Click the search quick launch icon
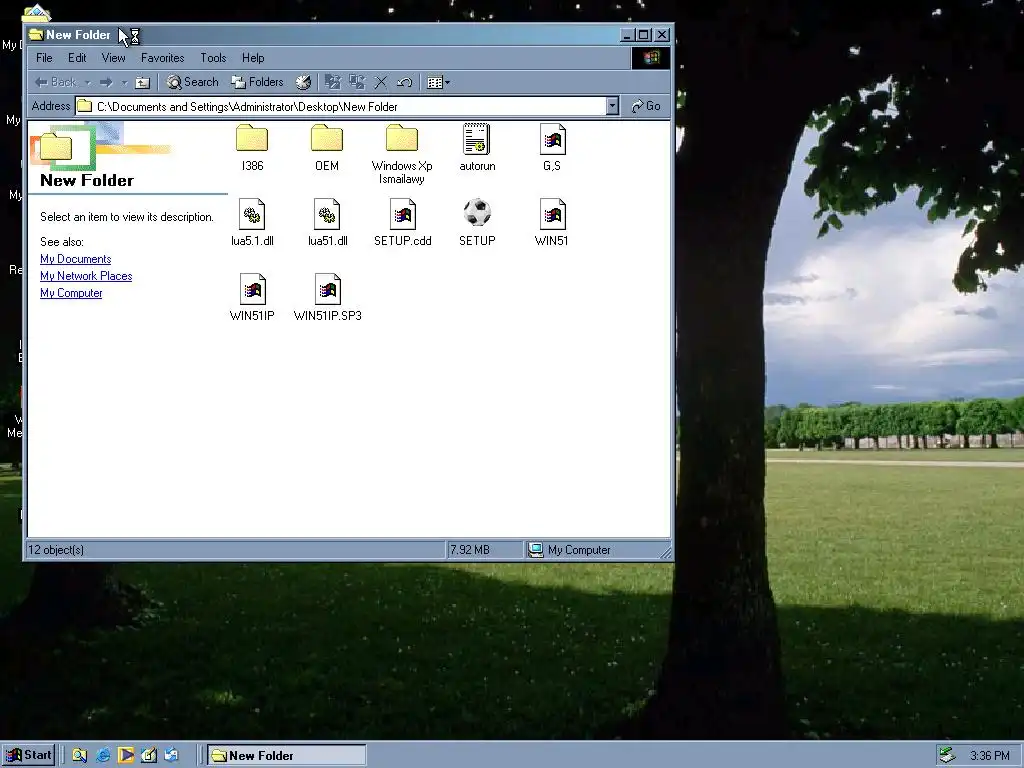Image resolution: width=1024 pixels, height=768 pixels. click(x=79, y=755)
